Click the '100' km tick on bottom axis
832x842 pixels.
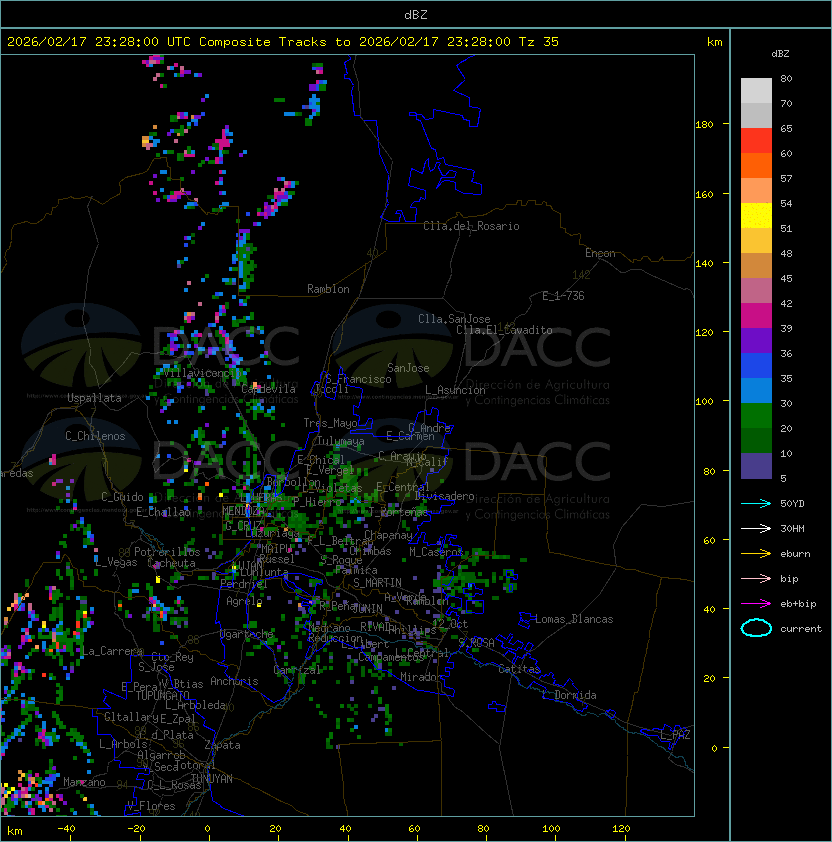point(551,829)
